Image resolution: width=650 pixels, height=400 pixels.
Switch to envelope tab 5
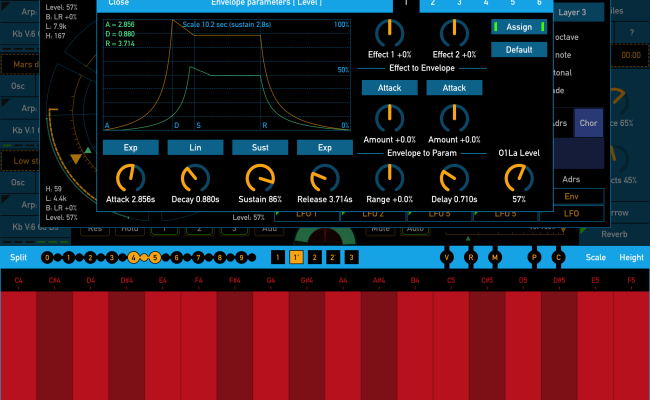pos(512,3)
